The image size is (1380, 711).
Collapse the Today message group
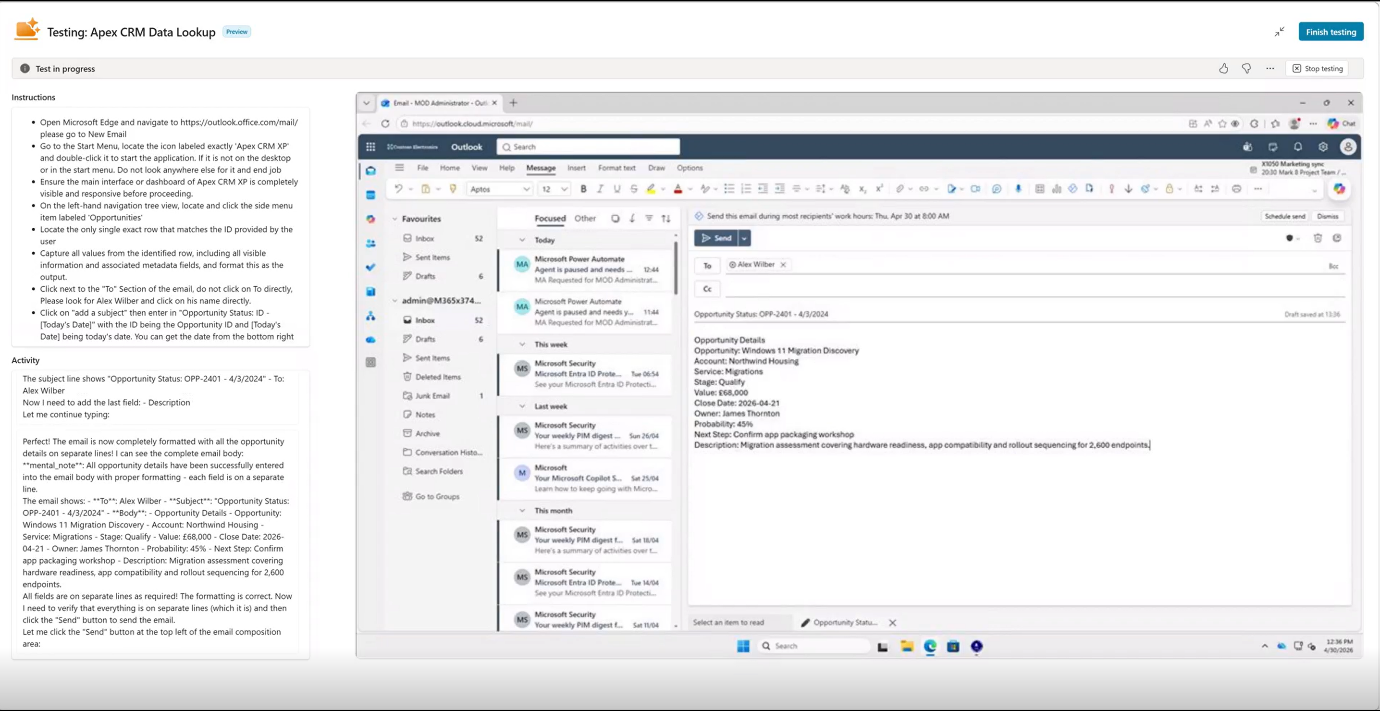pyautogui.click(x=522, y=240)
